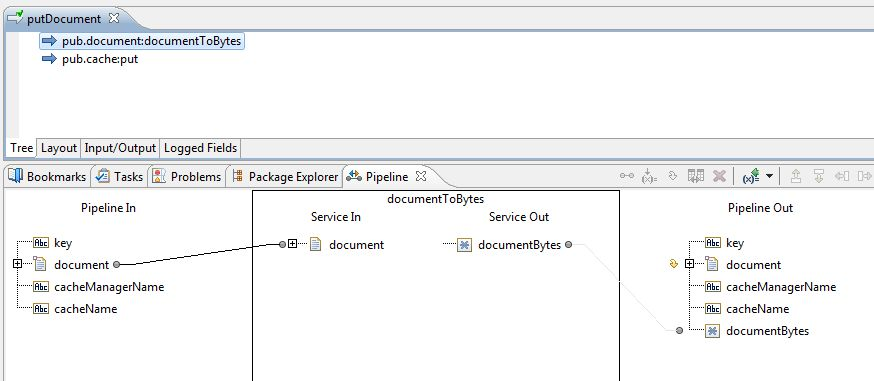Close the putDocument editor tab

(x=114, y=18)
